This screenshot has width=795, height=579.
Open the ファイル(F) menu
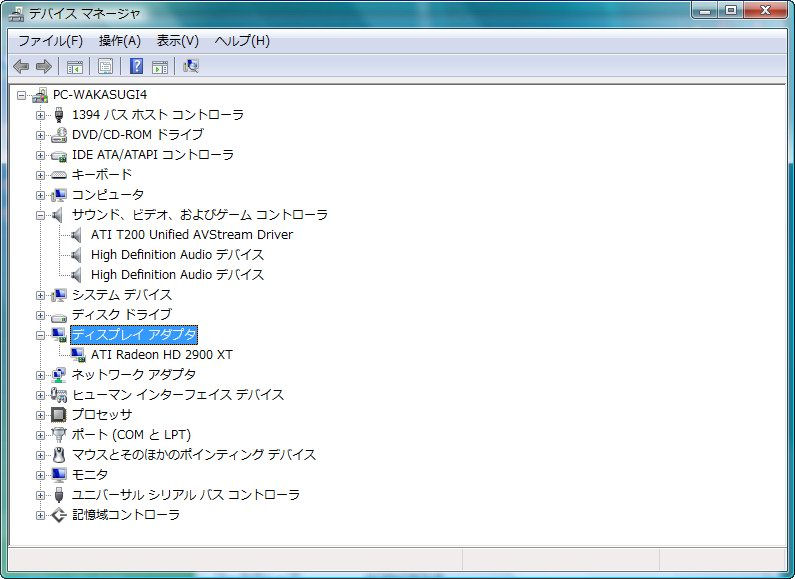coord(50,41)
